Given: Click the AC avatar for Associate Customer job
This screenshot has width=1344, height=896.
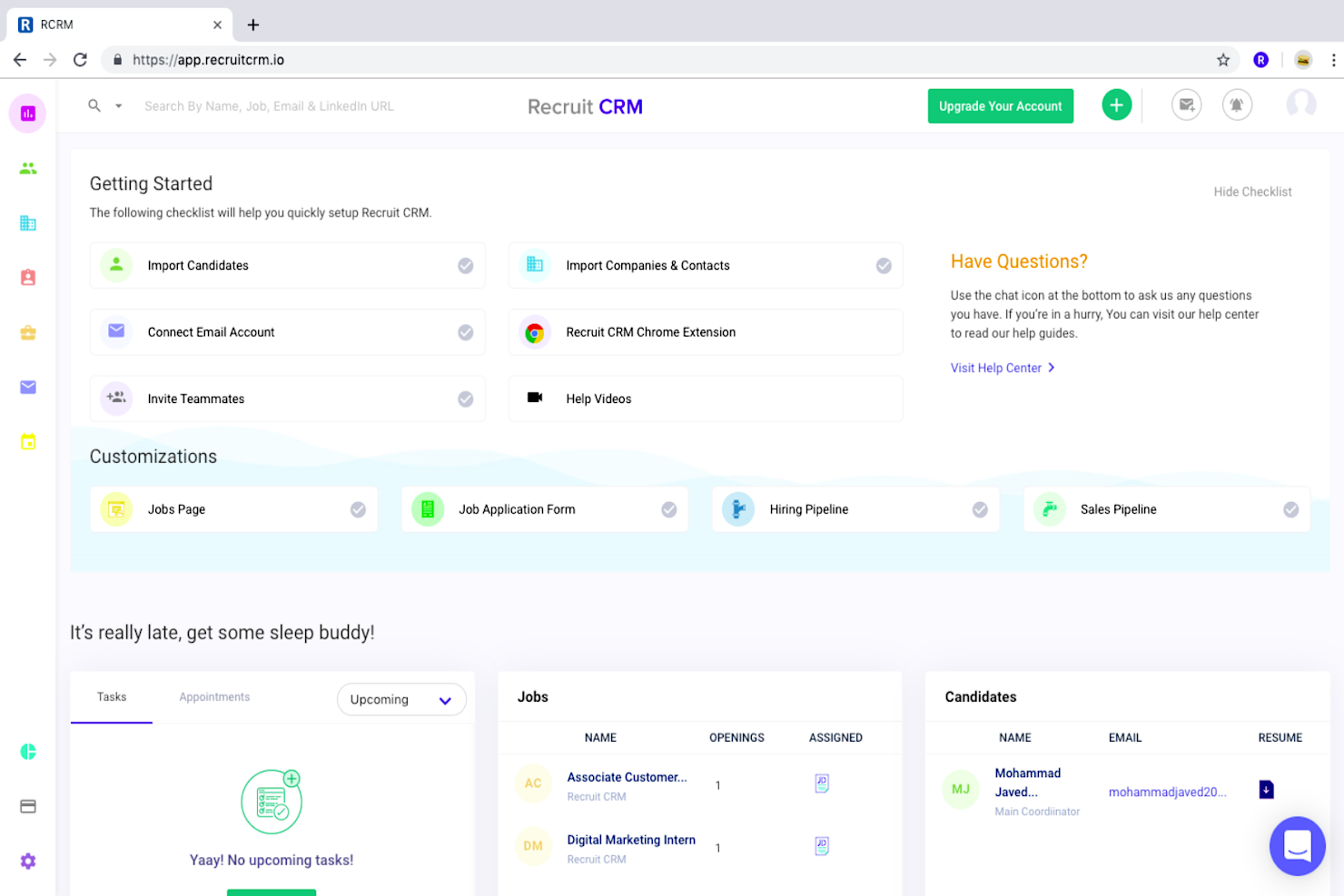Looking at the screenshot, I should 533,783.
